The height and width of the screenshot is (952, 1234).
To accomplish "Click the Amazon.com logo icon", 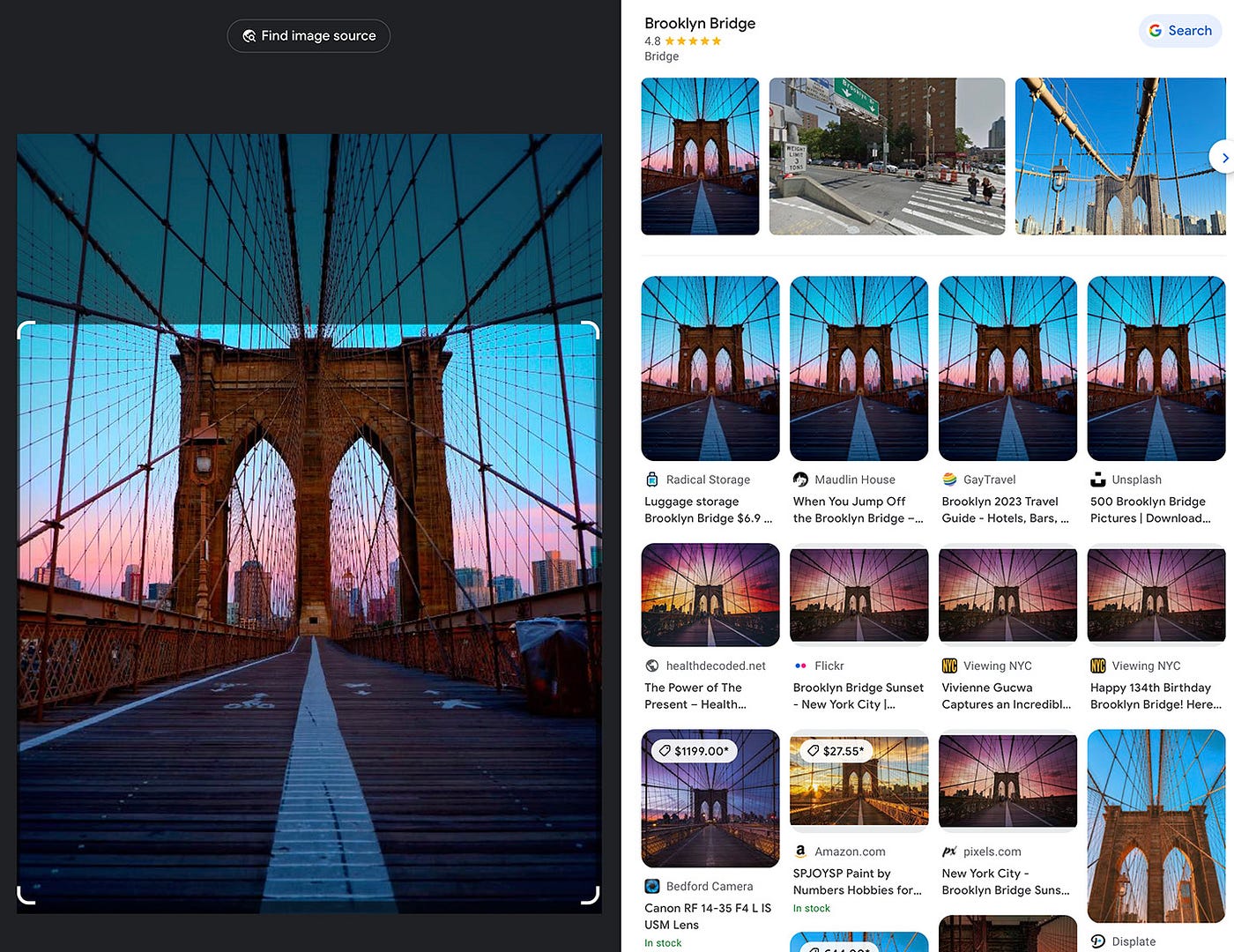I will pyautogui.click(x=800, y=852).
